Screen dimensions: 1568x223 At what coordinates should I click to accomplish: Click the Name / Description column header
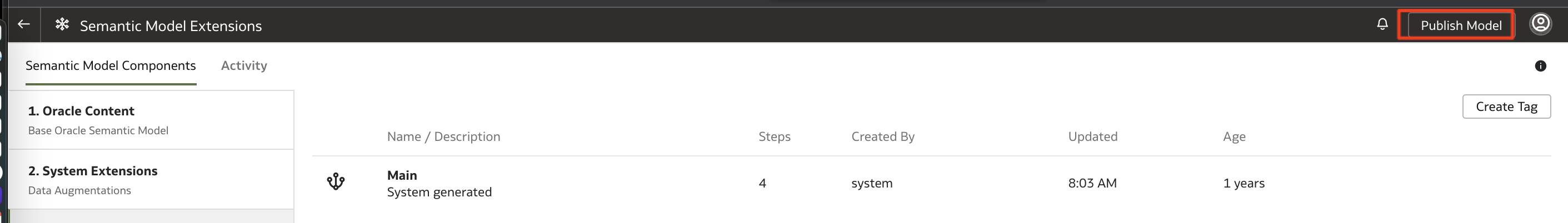(x=443, y=136)
